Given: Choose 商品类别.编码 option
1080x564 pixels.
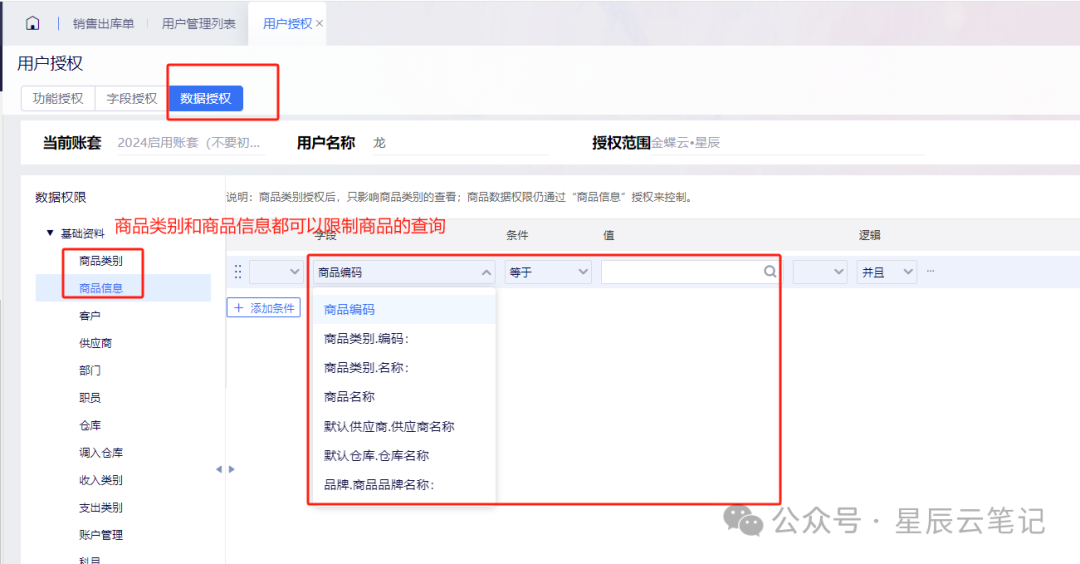Looking at the screenshot, I should point(404,339).
